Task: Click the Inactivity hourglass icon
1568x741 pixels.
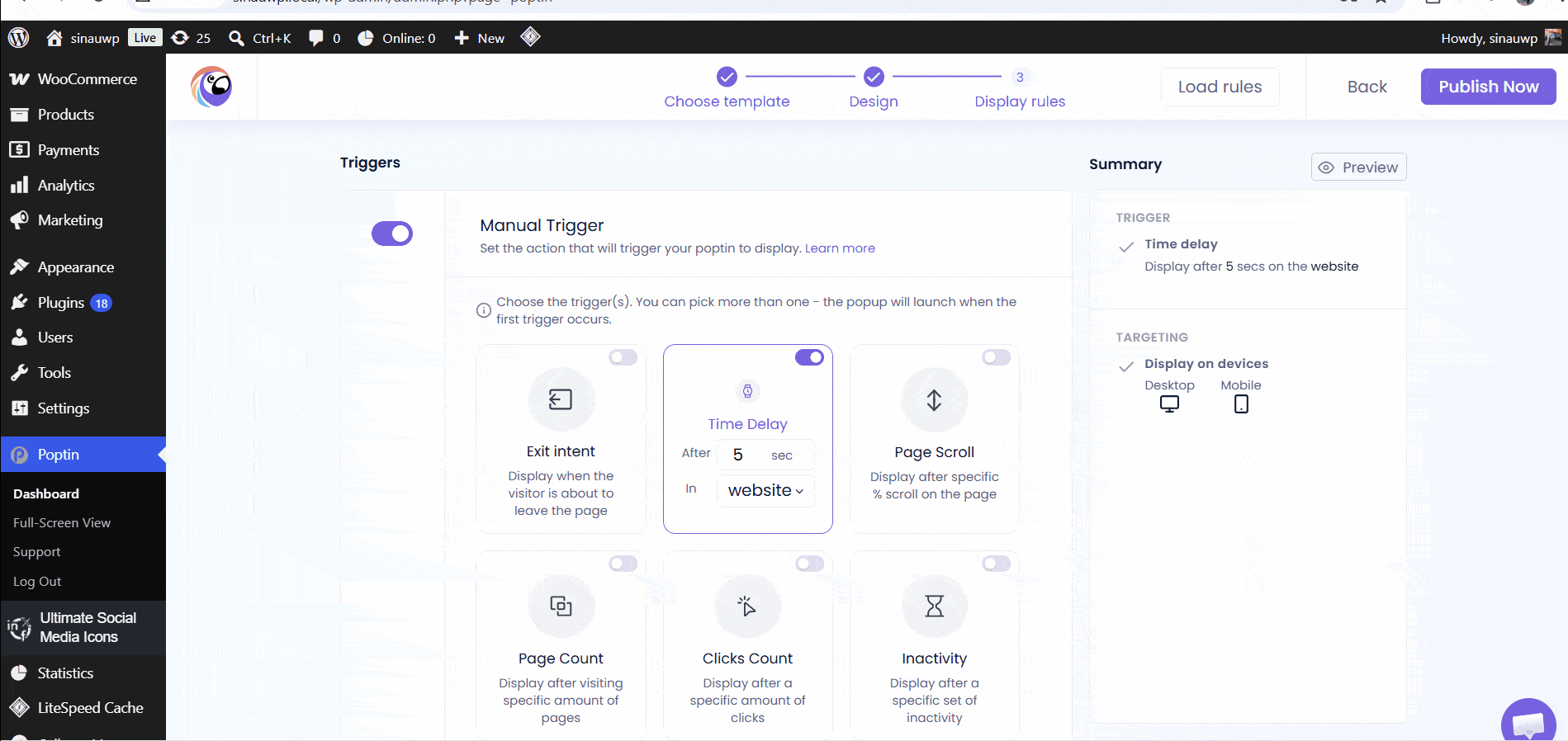Action: (934, 606)
